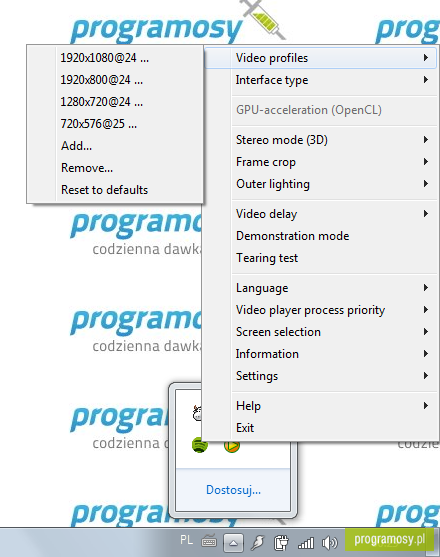
Task: Open the Video profiles submenu
Action: point(321,58)
